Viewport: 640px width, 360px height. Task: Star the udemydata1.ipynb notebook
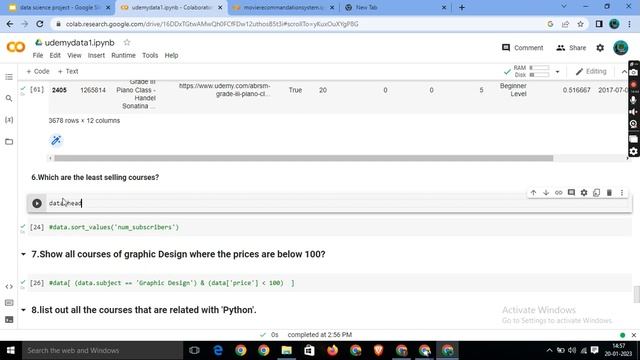coord(127,42)
